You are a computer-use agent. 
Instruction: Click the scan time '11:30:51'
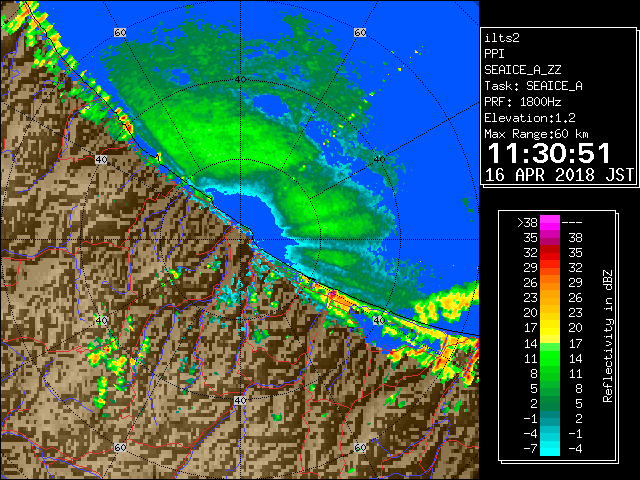pyautogui.click(x=549, y=153)
